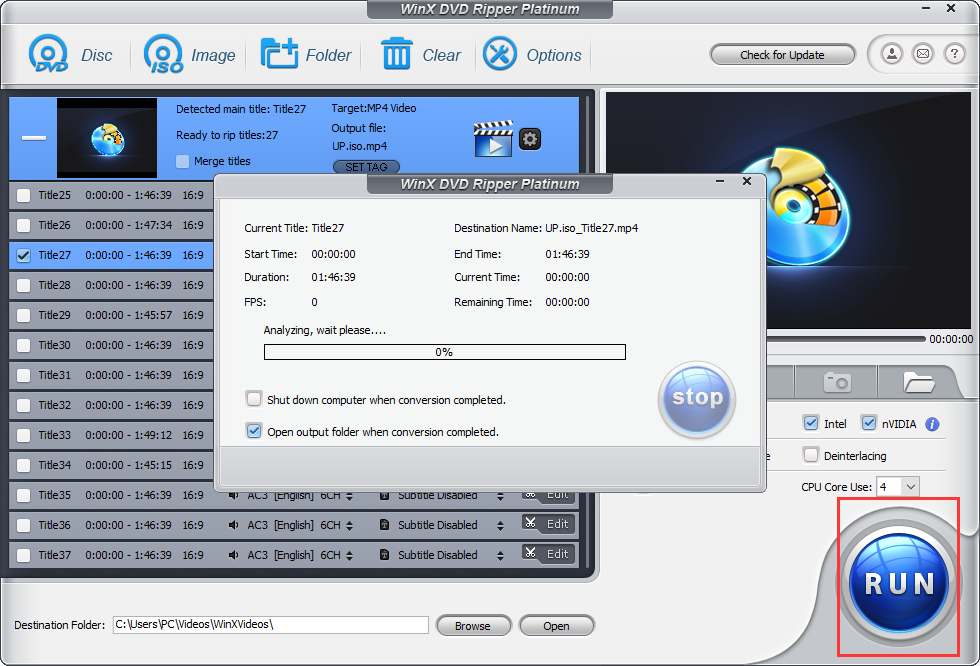
Task: Open output settings gear icon
Action: tap(530, 139)
